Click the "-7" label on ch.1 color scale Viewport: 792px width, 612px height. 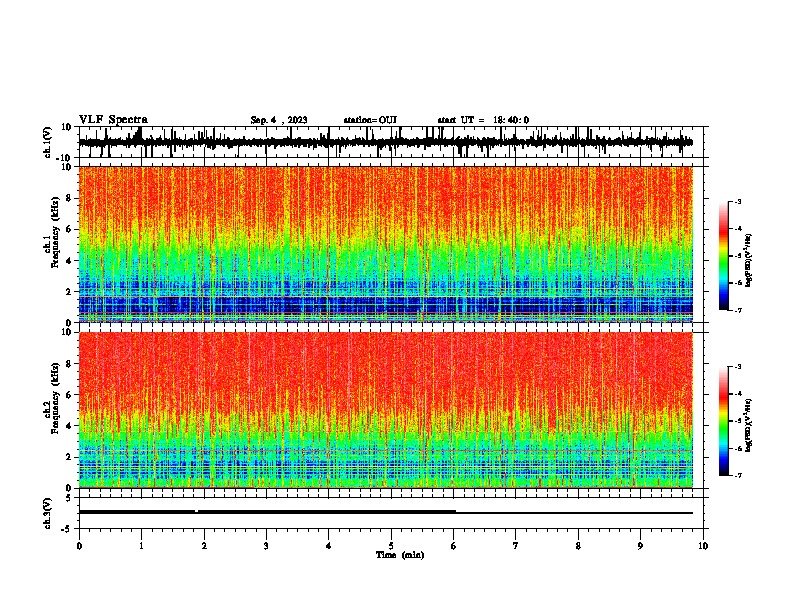(737, 310)
